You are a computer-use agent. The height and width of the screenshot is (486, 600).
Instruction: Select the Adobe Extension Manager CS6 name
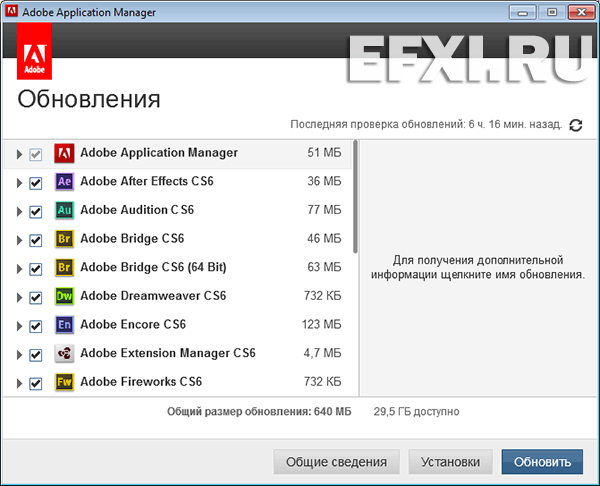point(168,353)
